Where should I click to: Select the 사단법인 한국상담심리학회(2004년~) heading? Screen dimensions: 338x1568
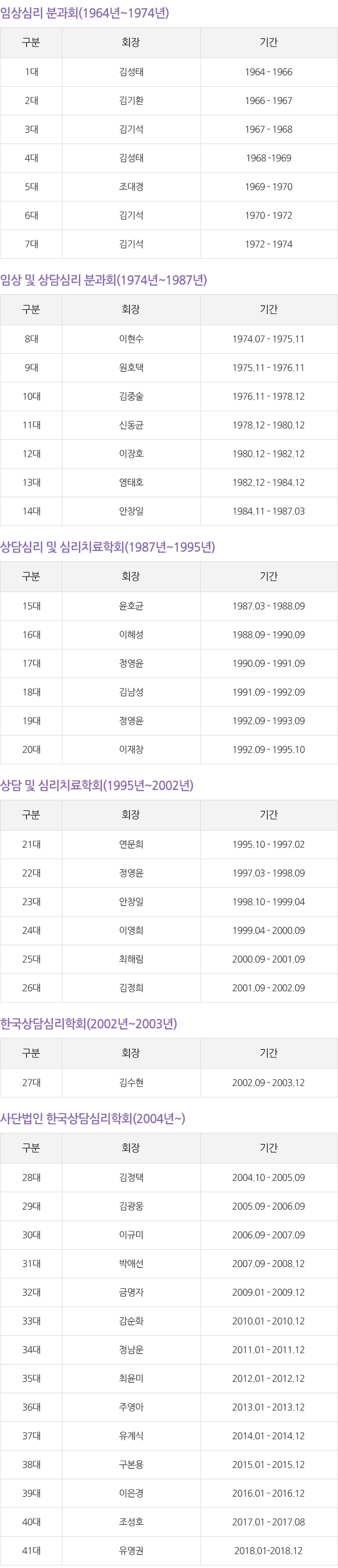coord(92,1118)
